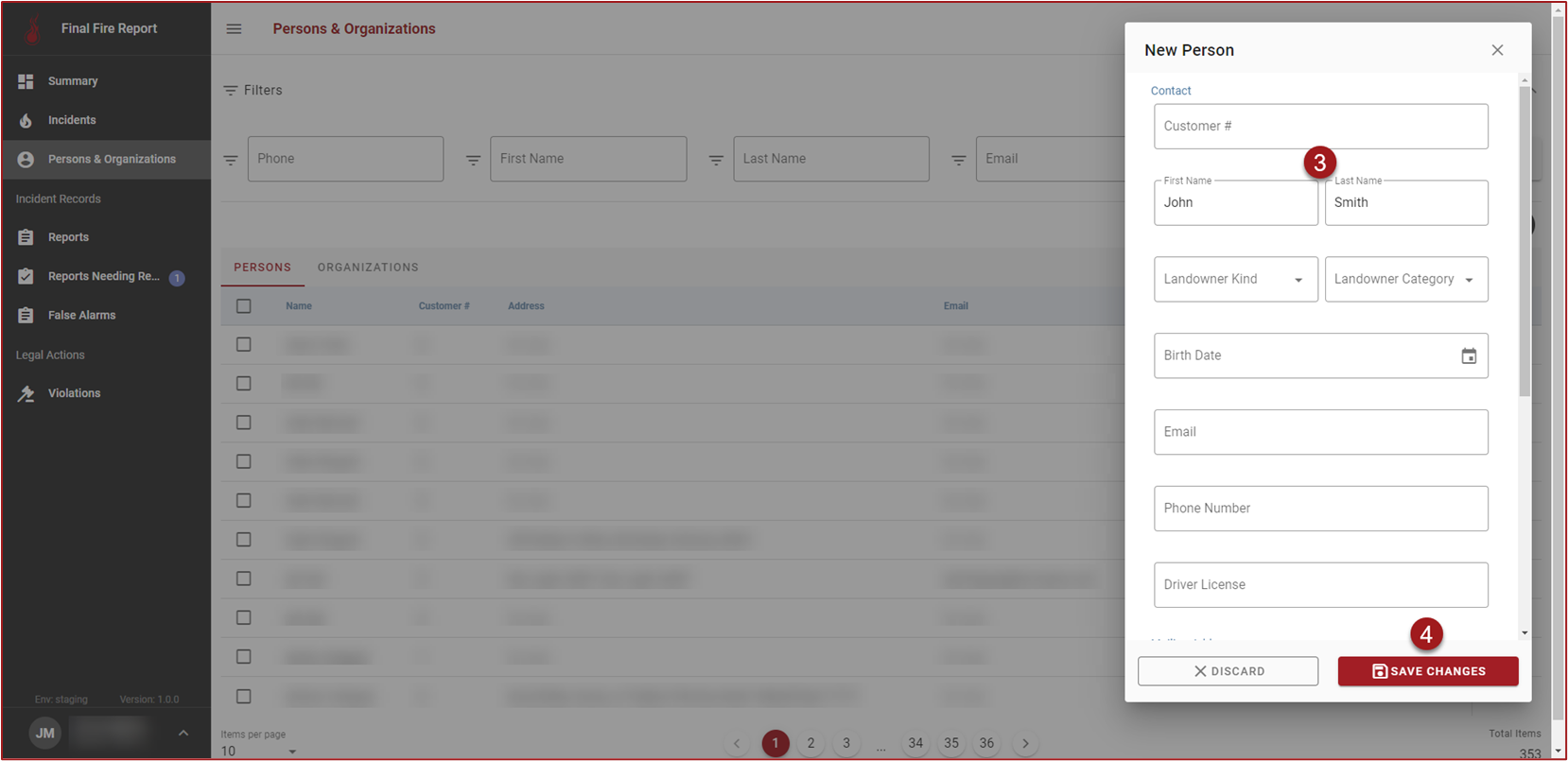Image resolution: width=1568 pixels, height=761 pixels.
Task: Click the Save Changes button
Action: pos(1427,671)
